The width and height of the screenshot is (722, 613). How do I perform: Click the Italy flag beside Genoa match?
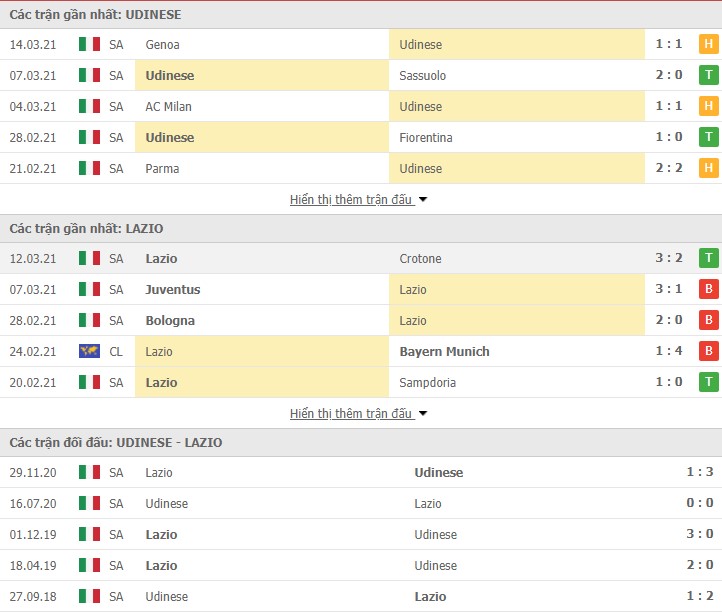pyautogui.click(x=89, y=44)
